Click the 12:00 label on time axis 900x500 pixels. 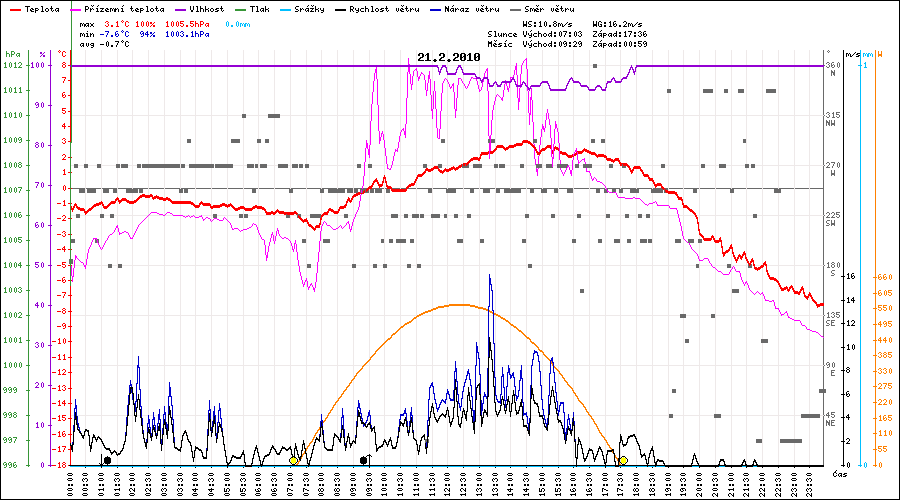coord(448,482)
